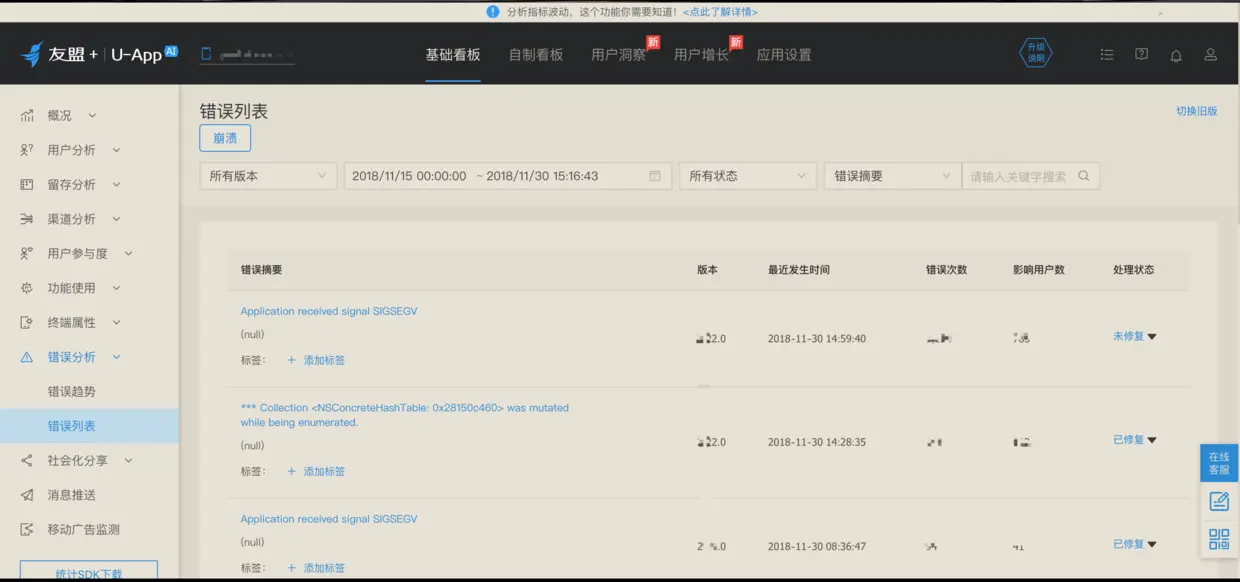
Task: Open the notifications bell icon
Action: click(x=1176, y=55)
